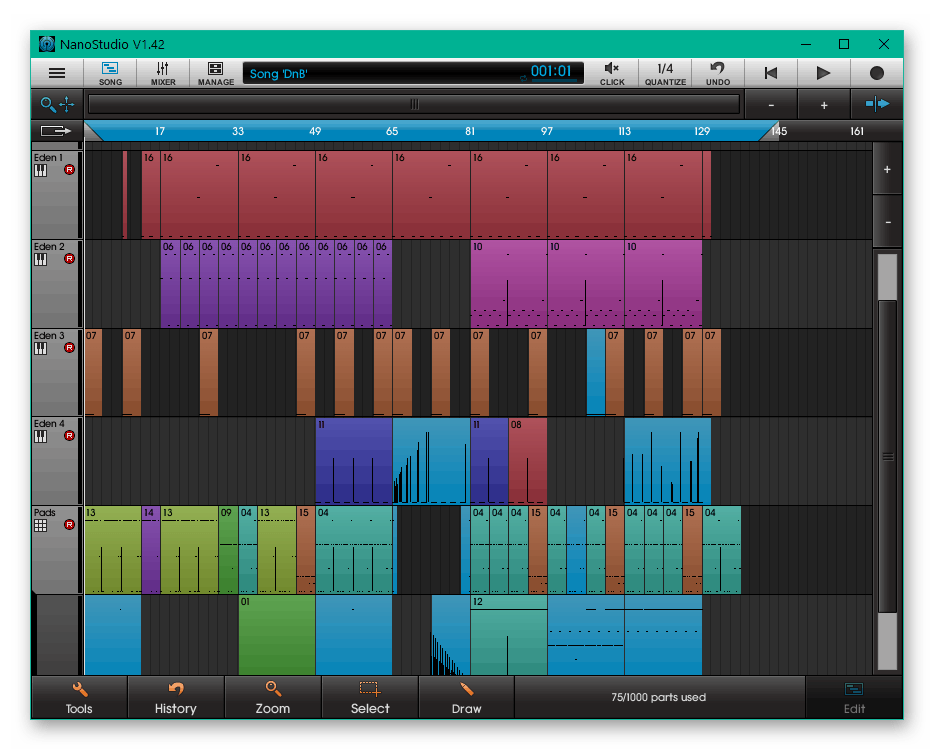Toggle the metronome CLICK

[x=612, y=73]
